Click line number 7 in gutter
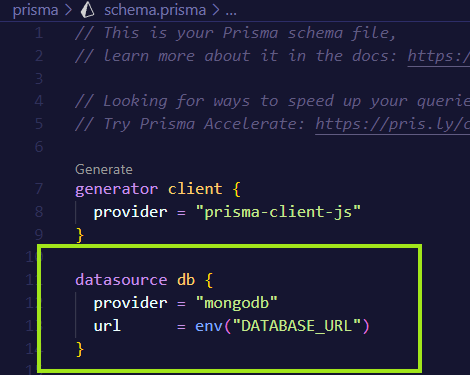Viewport: 470px width, 375px height. coord(39,189)
